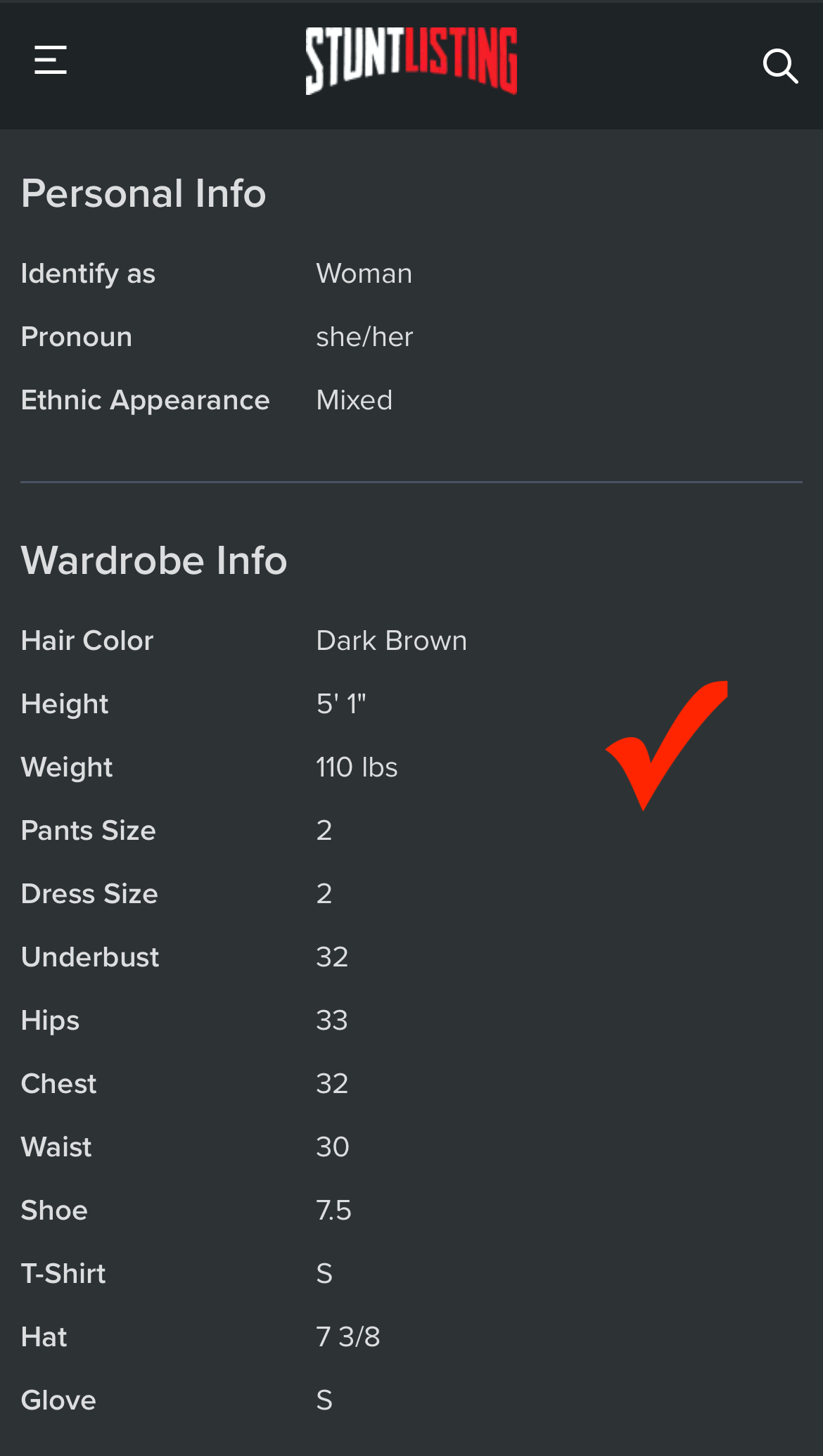Click the Woman identity value
Image resolution: width=823 pixels, height=1456 pixels.
coord(364,274)
